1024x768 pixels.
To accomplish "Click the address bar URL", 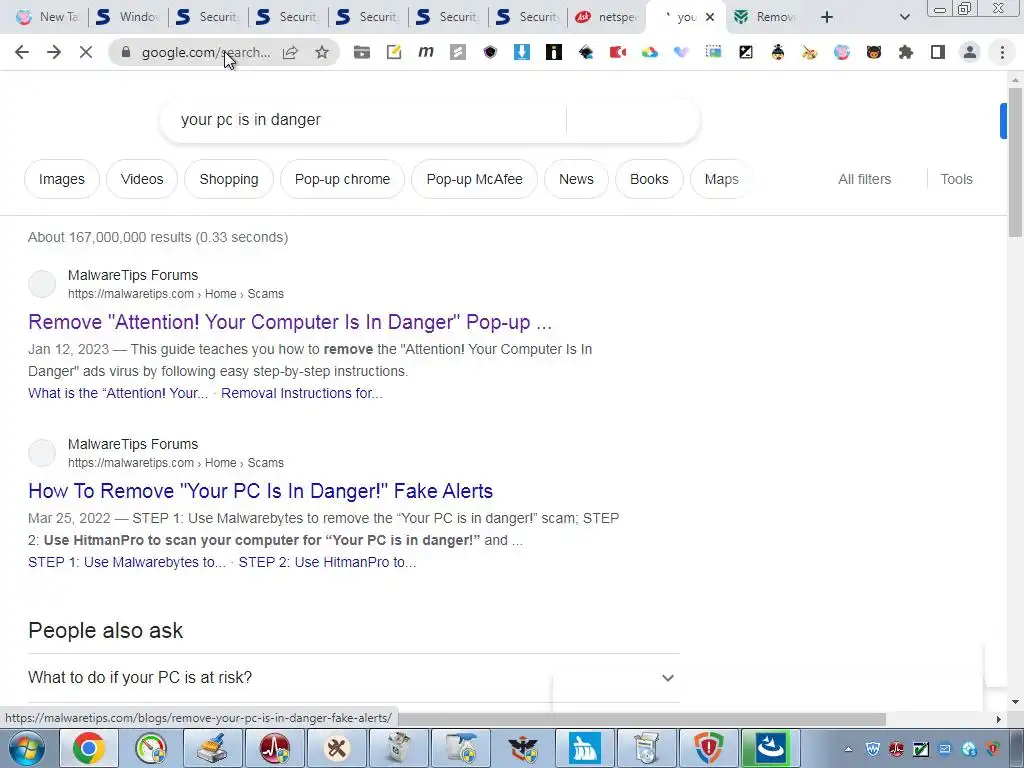I will point(205,52).
